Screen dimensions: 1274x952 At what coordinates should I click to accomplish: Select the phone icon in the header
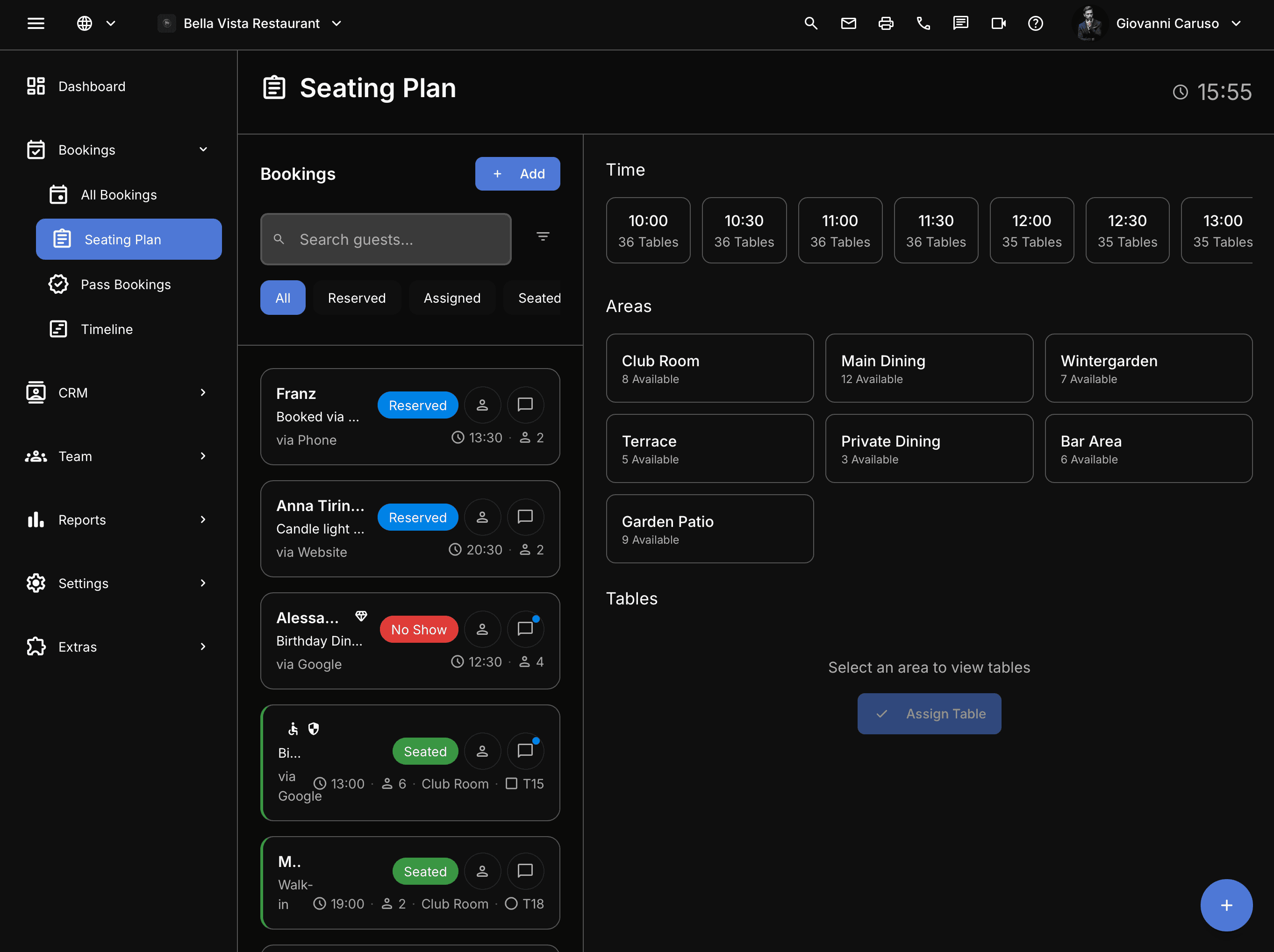(923, 24)
